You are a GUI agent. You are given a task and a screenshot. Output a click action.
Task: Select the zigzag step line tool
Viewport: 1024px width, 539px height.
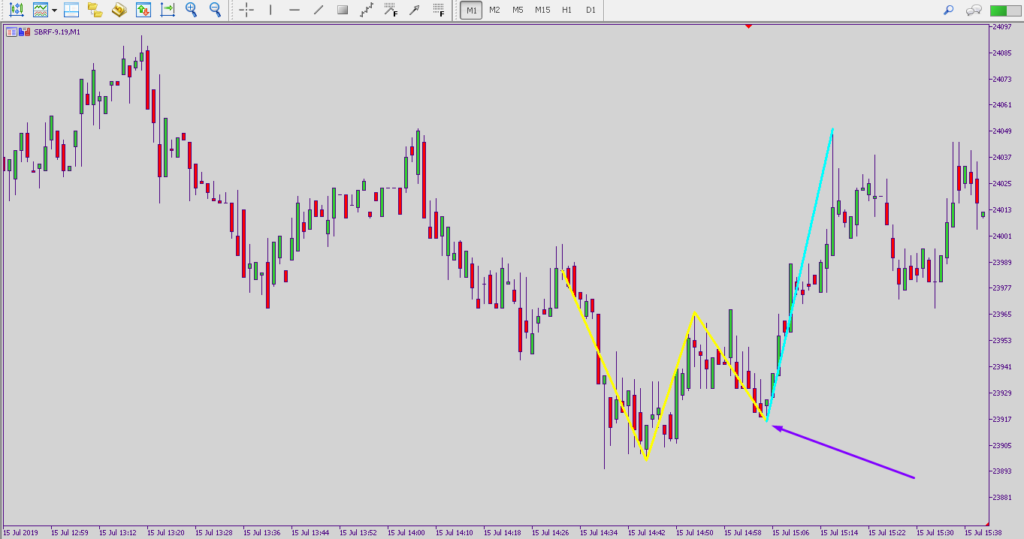[366, 10]
